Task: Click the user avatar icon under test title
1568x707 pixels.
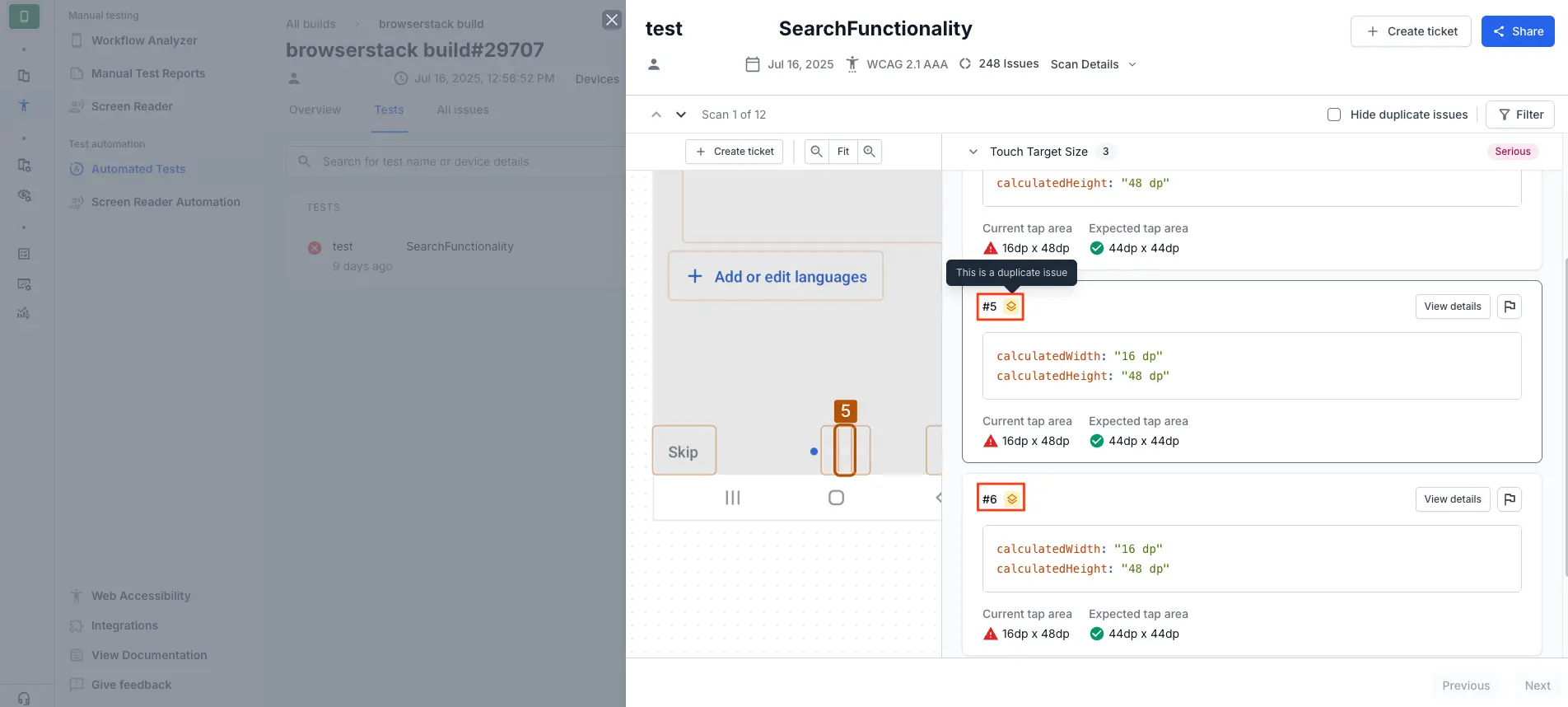Action: tap(654, 64)
